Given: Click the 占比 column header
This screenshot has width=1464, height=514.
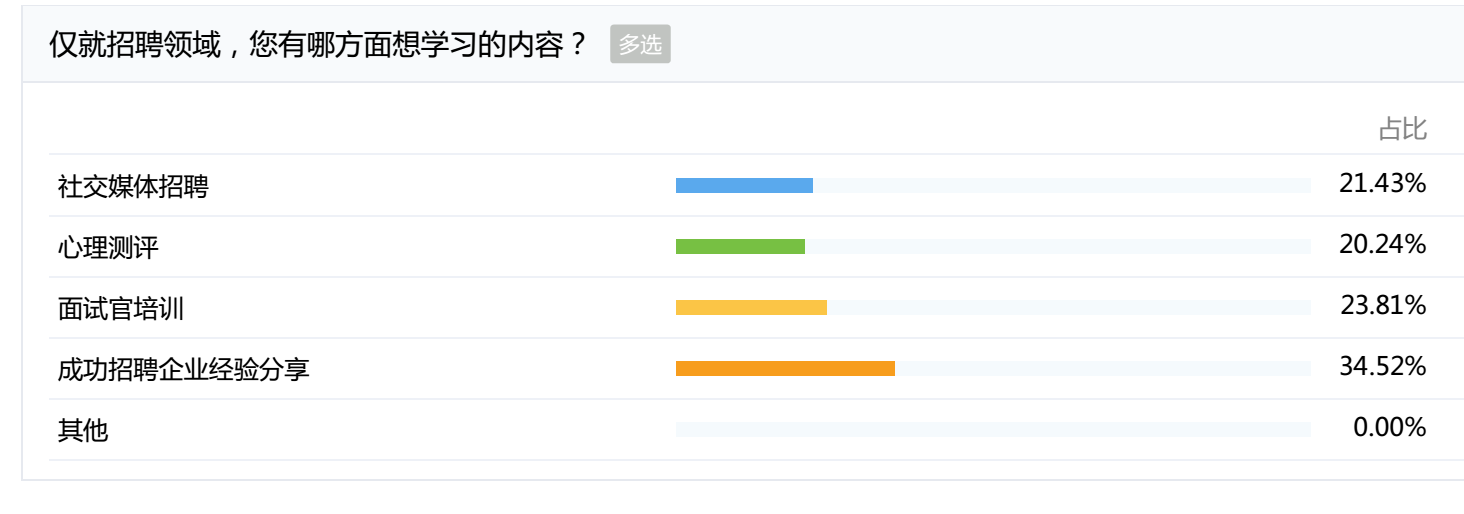Looking at the screenshot, I should [1402, 129].
